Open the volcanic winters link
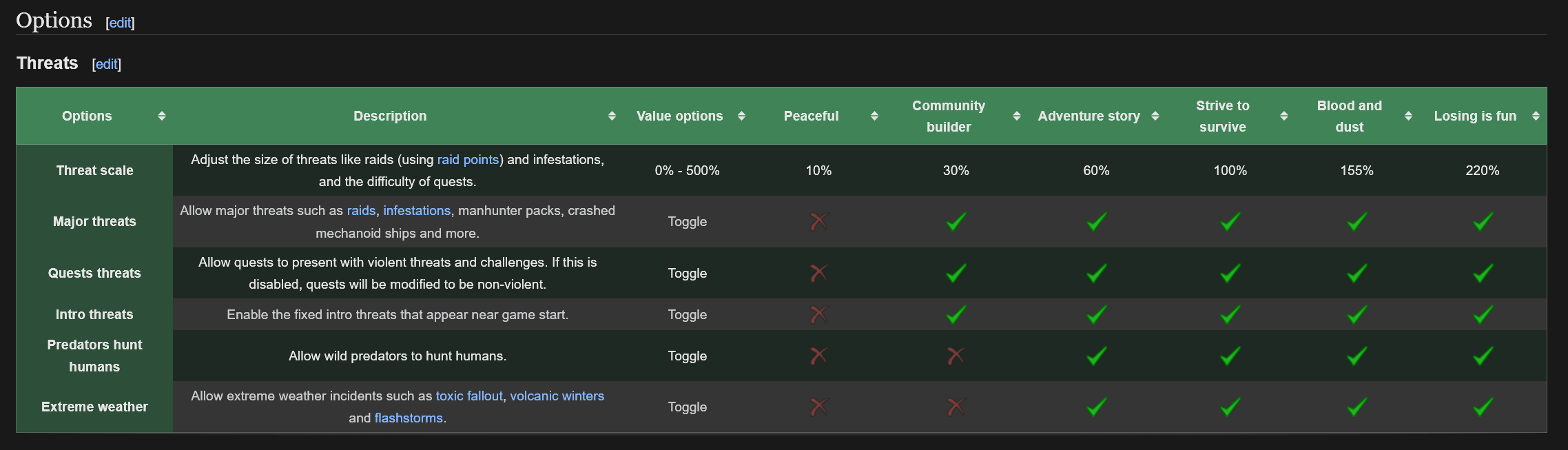The width and height of the screenshot is (1568, 450). [557, 396]
